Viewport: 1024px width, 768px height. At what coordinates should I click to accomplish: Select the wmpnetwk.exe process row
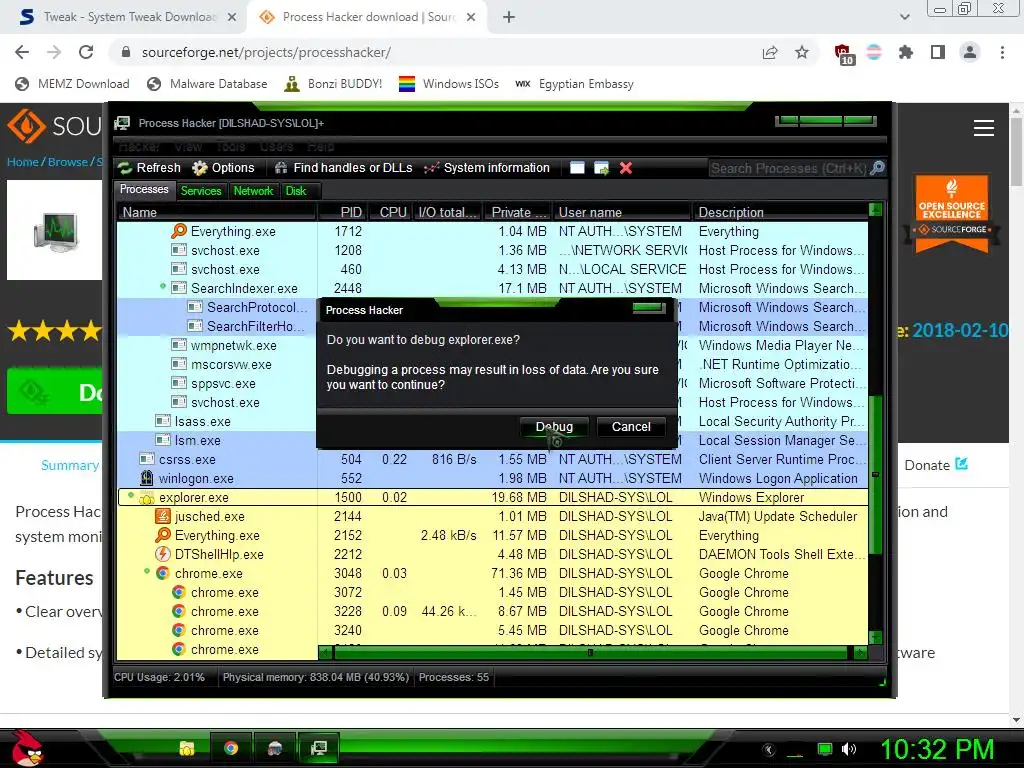[492, 345]
